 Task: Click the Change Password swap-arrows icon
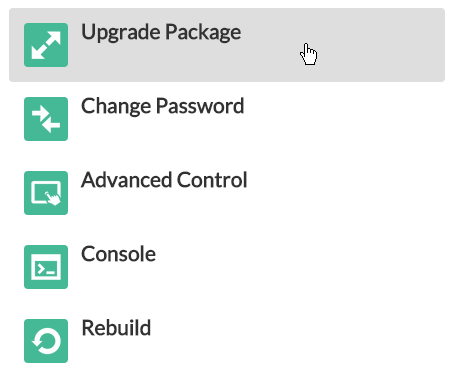tap(46, 119)
